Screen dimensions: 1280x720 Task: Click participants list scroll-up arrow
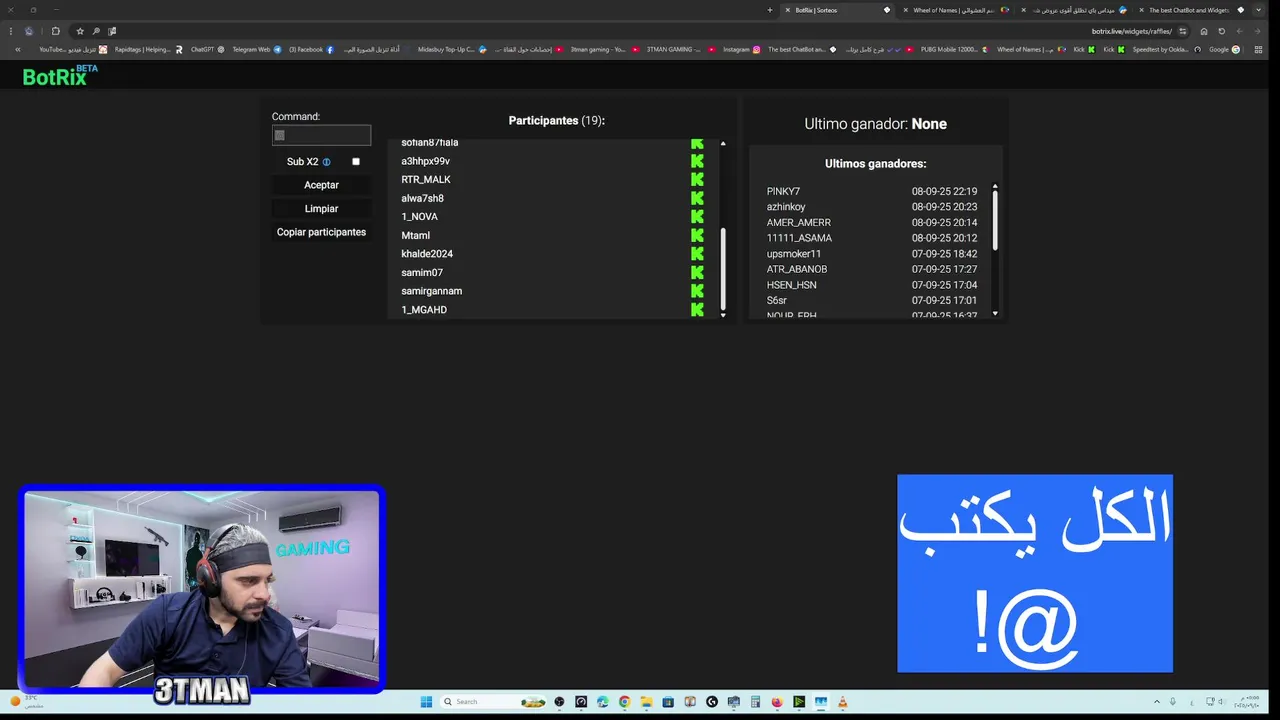click(x=723, y=144)
